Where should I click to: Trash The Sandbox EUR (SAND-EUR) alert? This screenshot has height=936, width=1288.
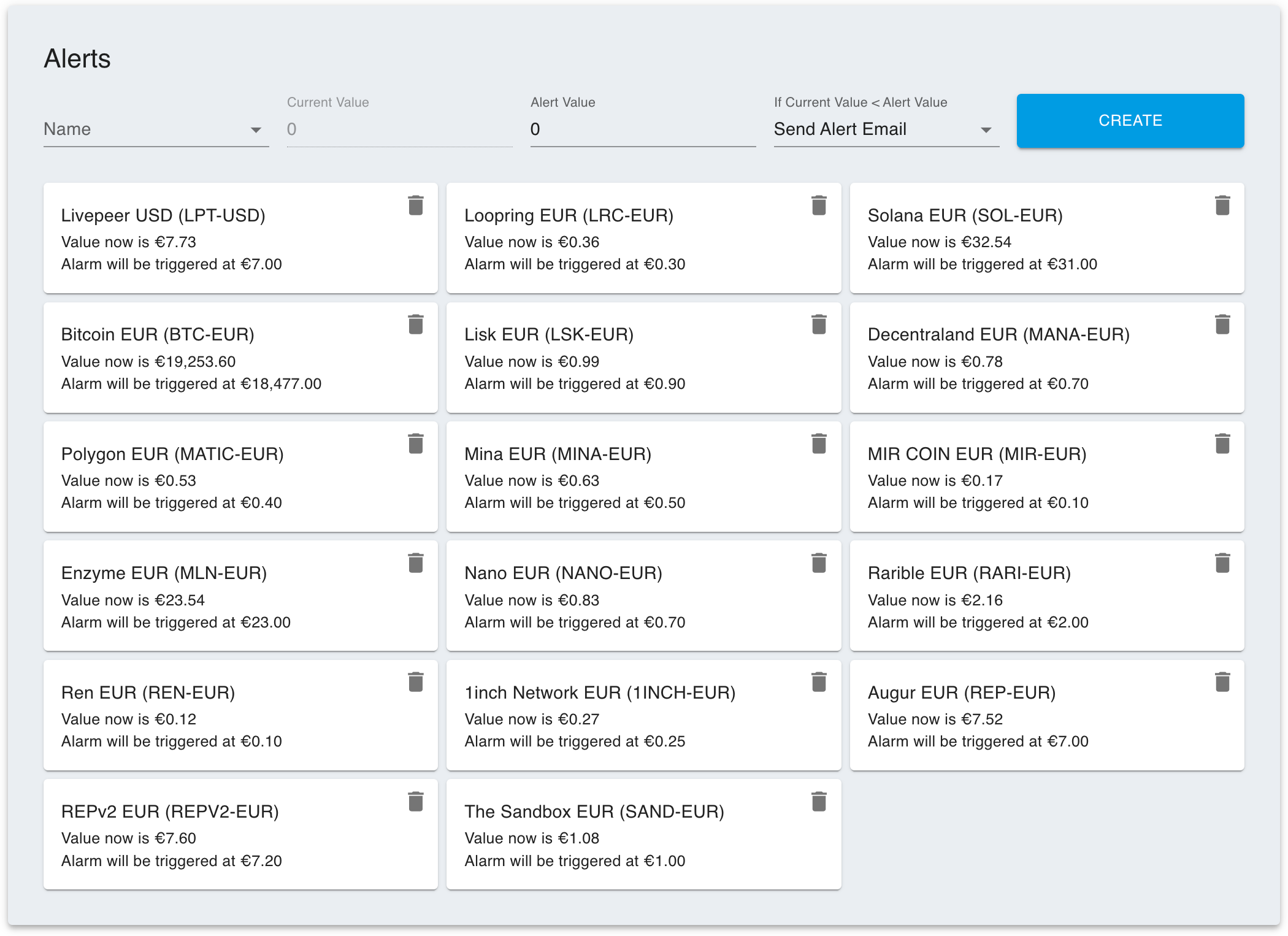point(819,802)
